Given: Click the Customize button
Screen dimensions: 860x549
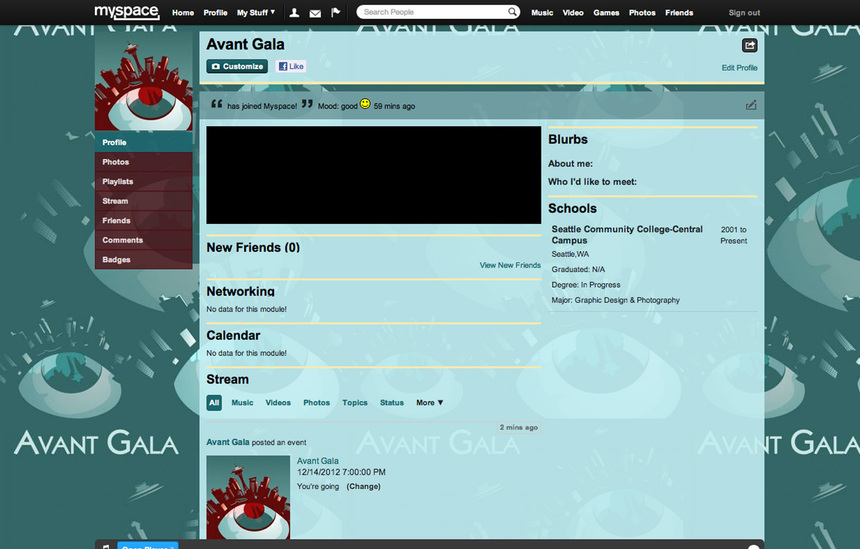Looking at the screenshot, I should 237,66.
